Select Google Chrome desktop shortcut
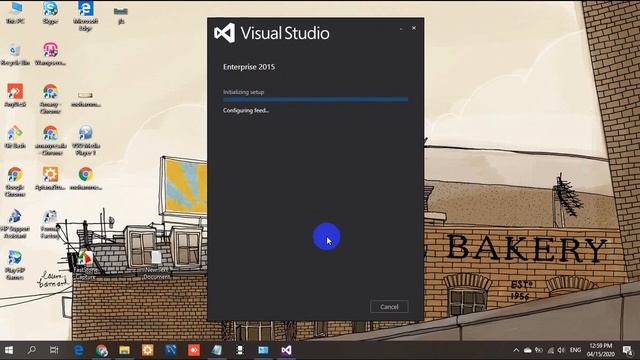 [x=15, y=182]
